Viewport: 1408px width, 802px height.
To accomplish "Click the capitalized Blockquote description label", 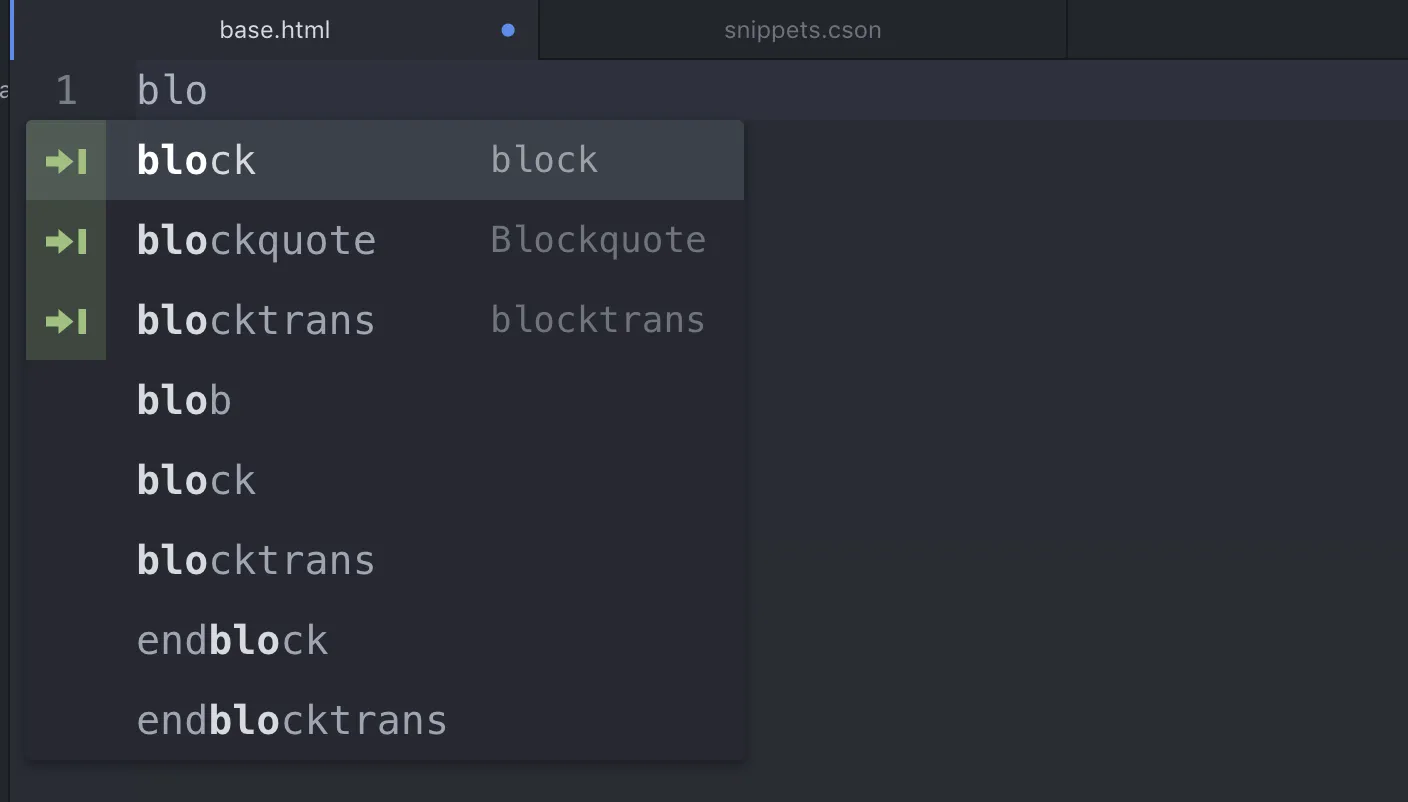I will (598, 241).
